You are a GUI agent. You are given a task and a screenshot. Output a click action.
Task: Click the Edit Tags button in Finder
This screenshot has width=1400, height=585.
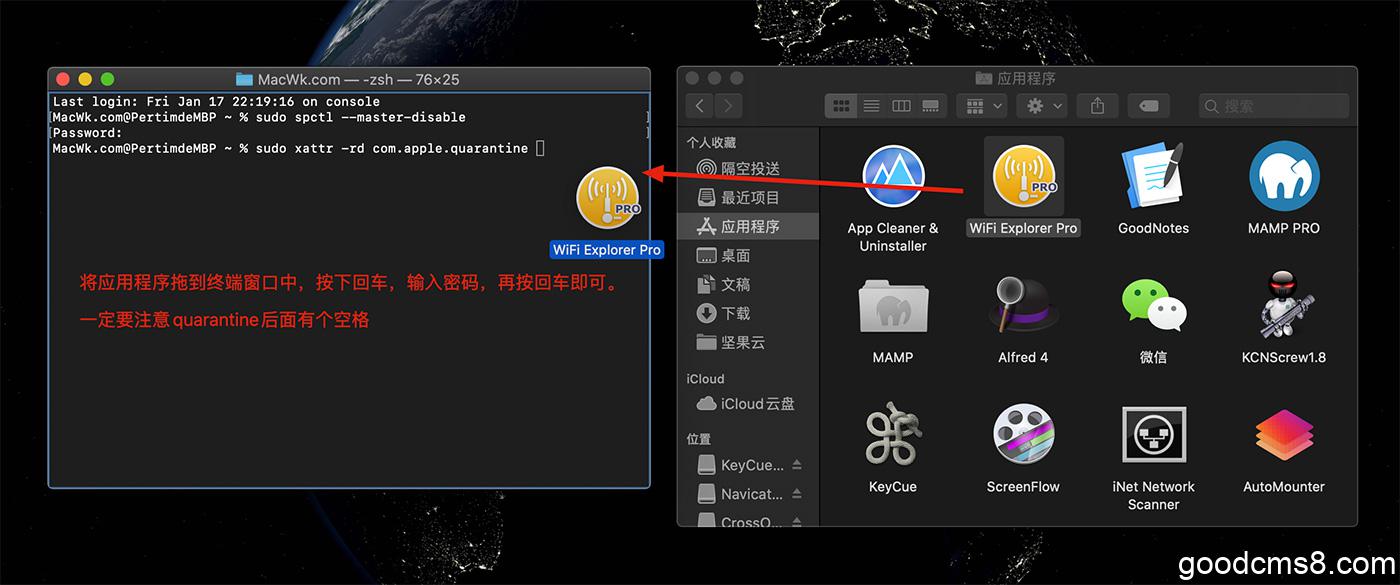pyautogui.click(x=1149, y=105)
